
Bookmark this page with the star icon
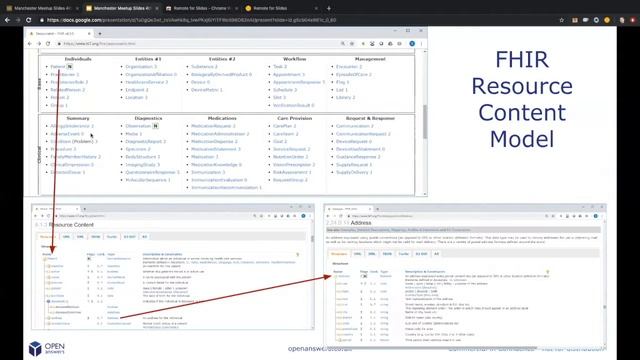click(562, 20)
